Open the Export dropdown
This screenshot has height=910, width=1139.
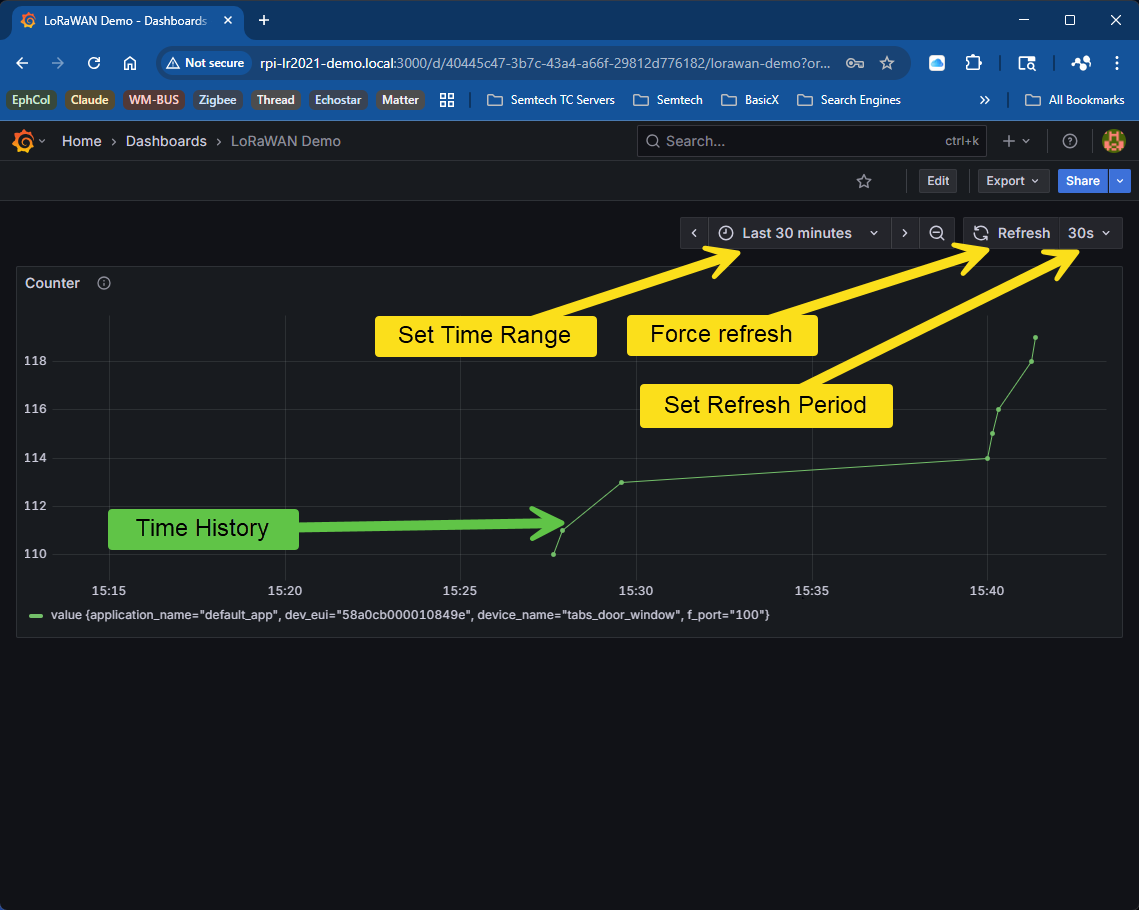point(1013,181)
